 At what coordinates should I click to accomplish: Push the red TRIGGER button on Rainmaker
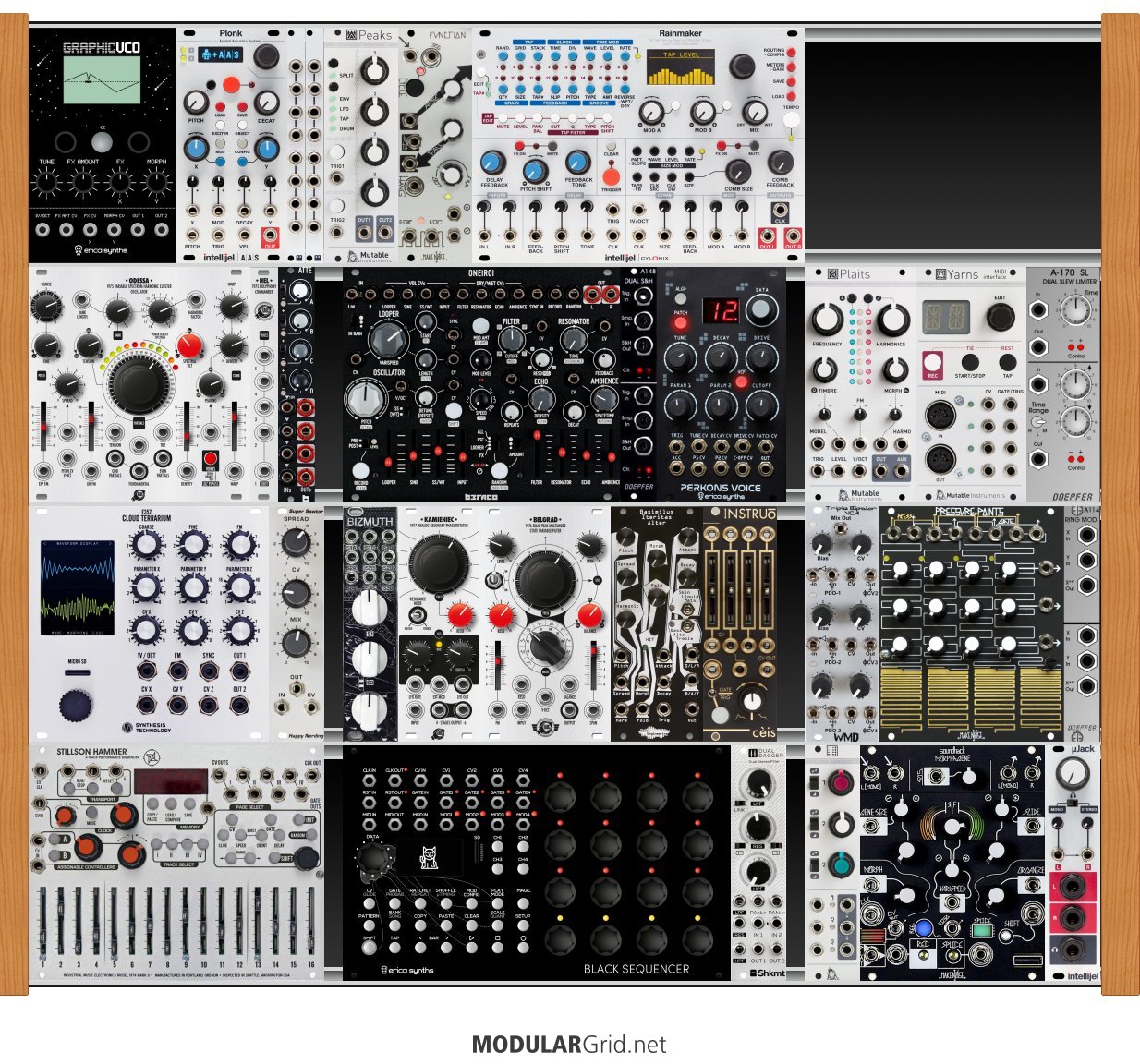click(x=611, y=176)
